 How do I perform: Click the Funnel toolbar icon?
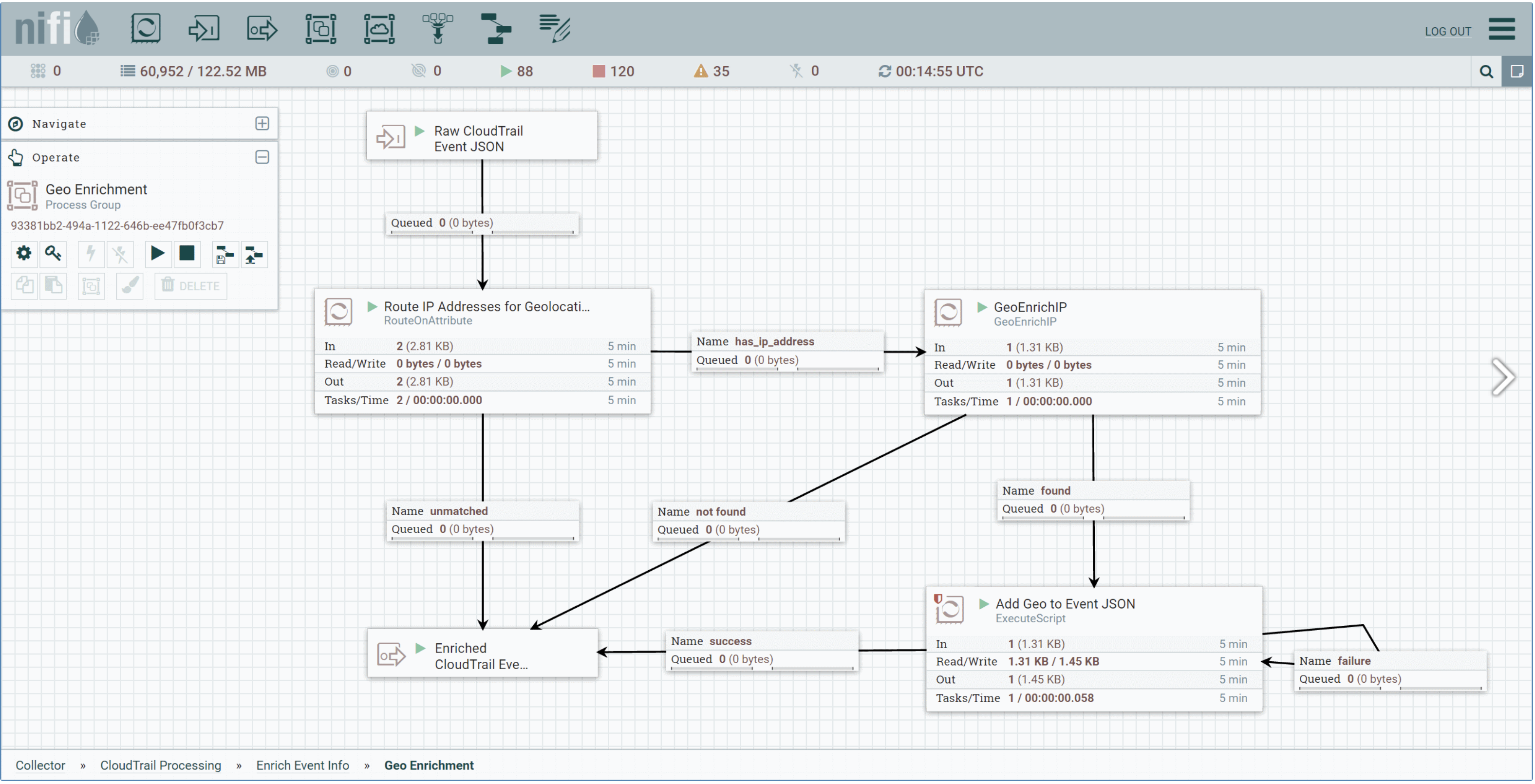[437, 28]
